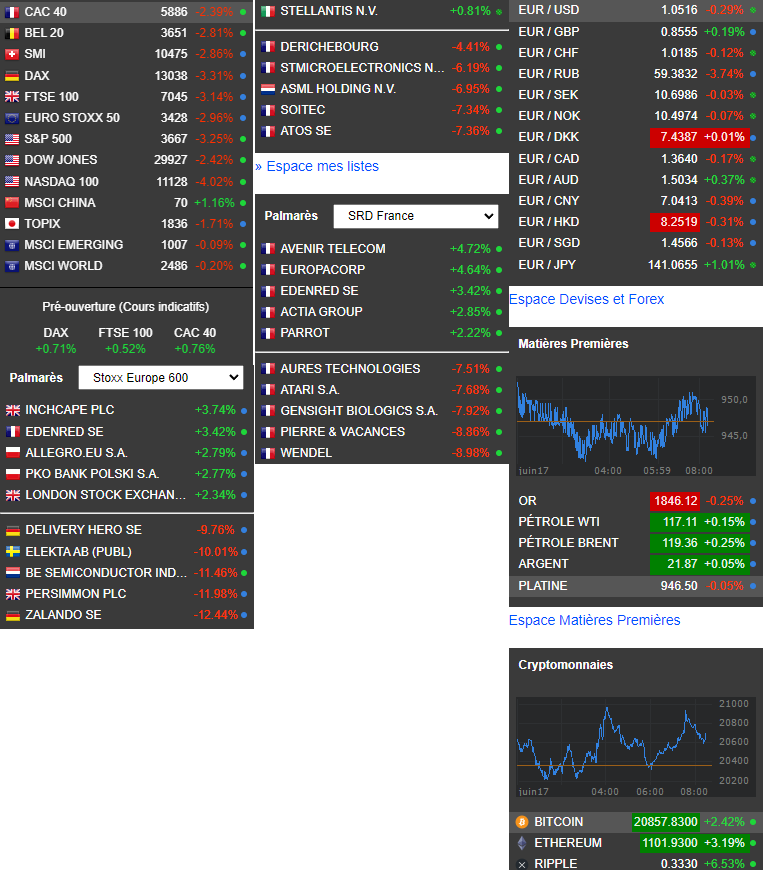Open the DOW JONES index row
This screenshot has height=871, width=766.
click(126, 160)
